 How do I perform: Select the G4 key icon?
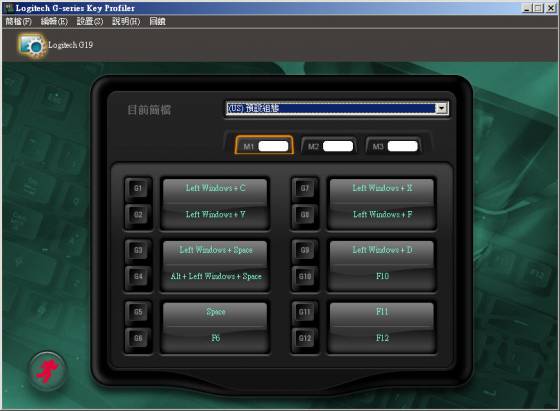(x=138, y=276)
